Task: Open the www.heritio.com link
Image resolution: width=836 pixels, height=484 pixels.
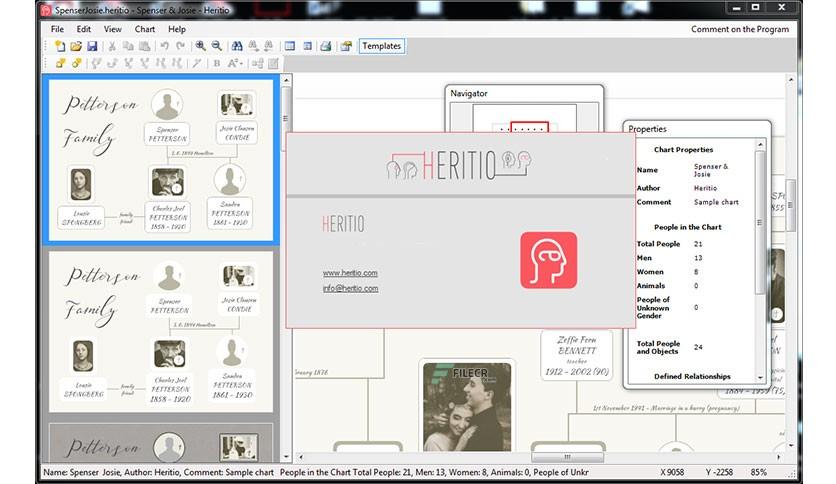Action: click(350, 273)
